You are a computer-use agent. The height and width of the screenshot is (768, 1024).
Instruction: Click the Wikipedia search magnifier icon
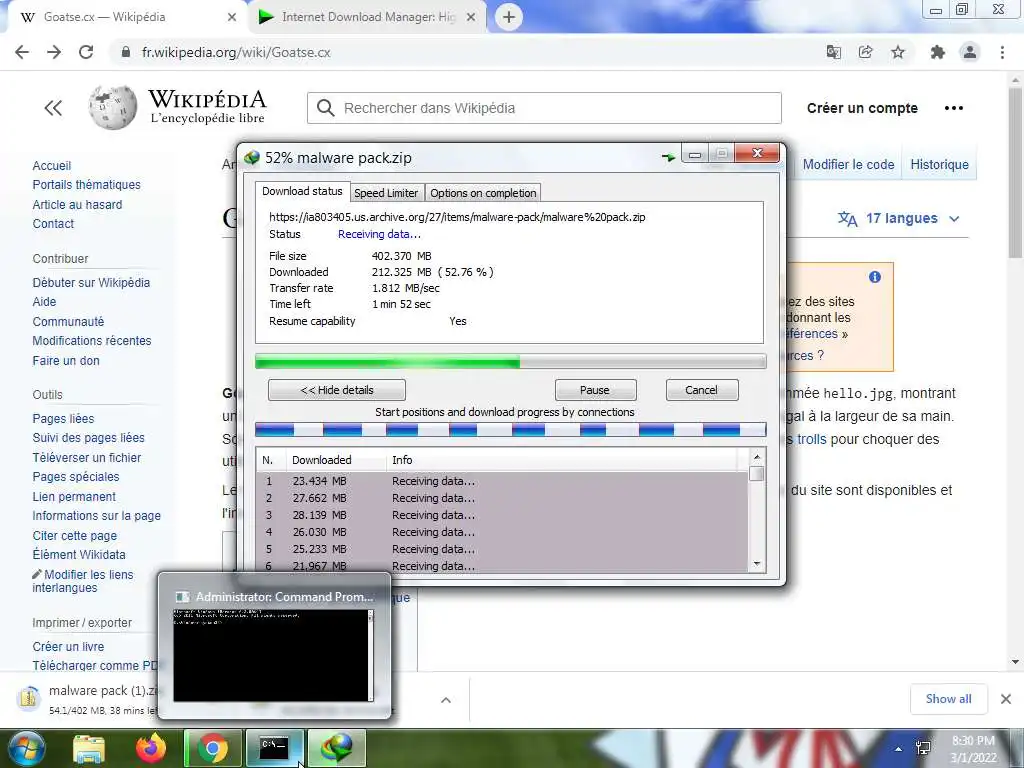[x=325, y=108]
